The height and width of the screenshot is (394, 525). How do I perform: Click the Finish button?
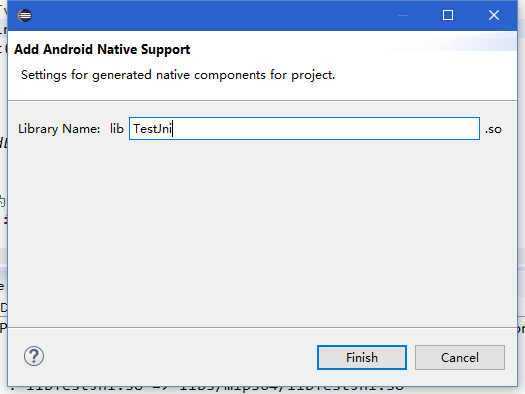362,358
